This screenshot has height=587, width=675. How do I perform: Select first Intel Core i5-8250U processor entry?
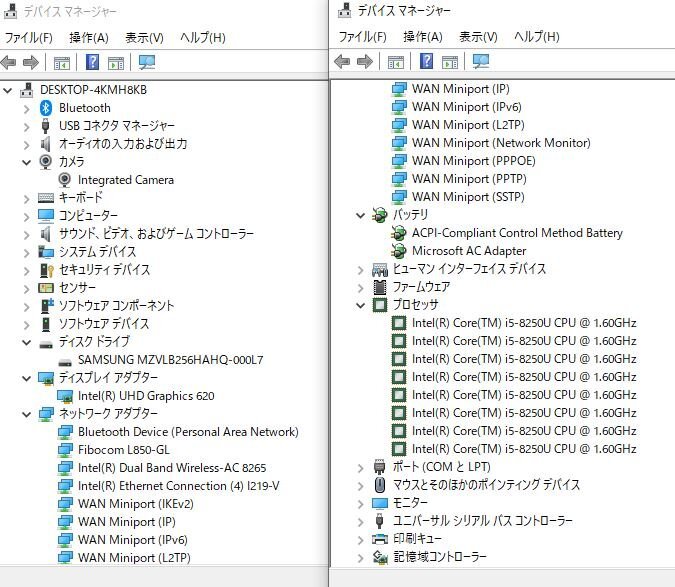524,323
